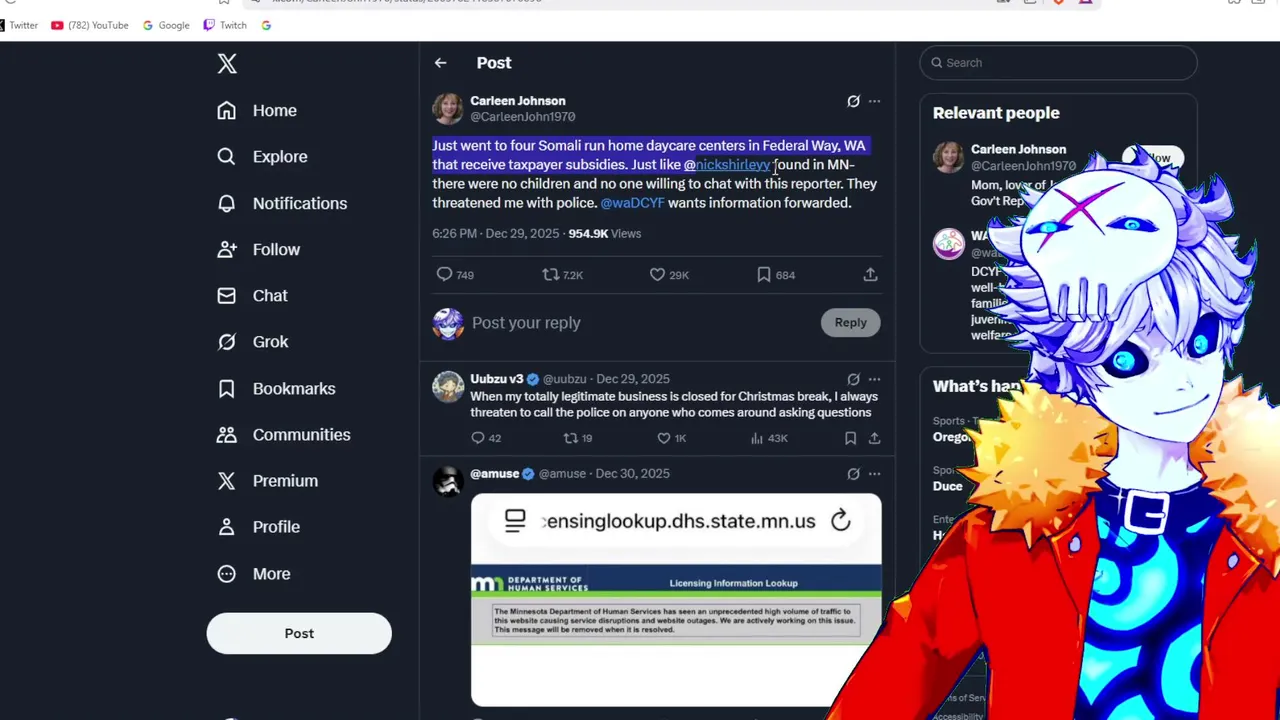Bookmark Uubzu v3's reply
Screen dimensions: 1280x720
click(x=850, y=438)
